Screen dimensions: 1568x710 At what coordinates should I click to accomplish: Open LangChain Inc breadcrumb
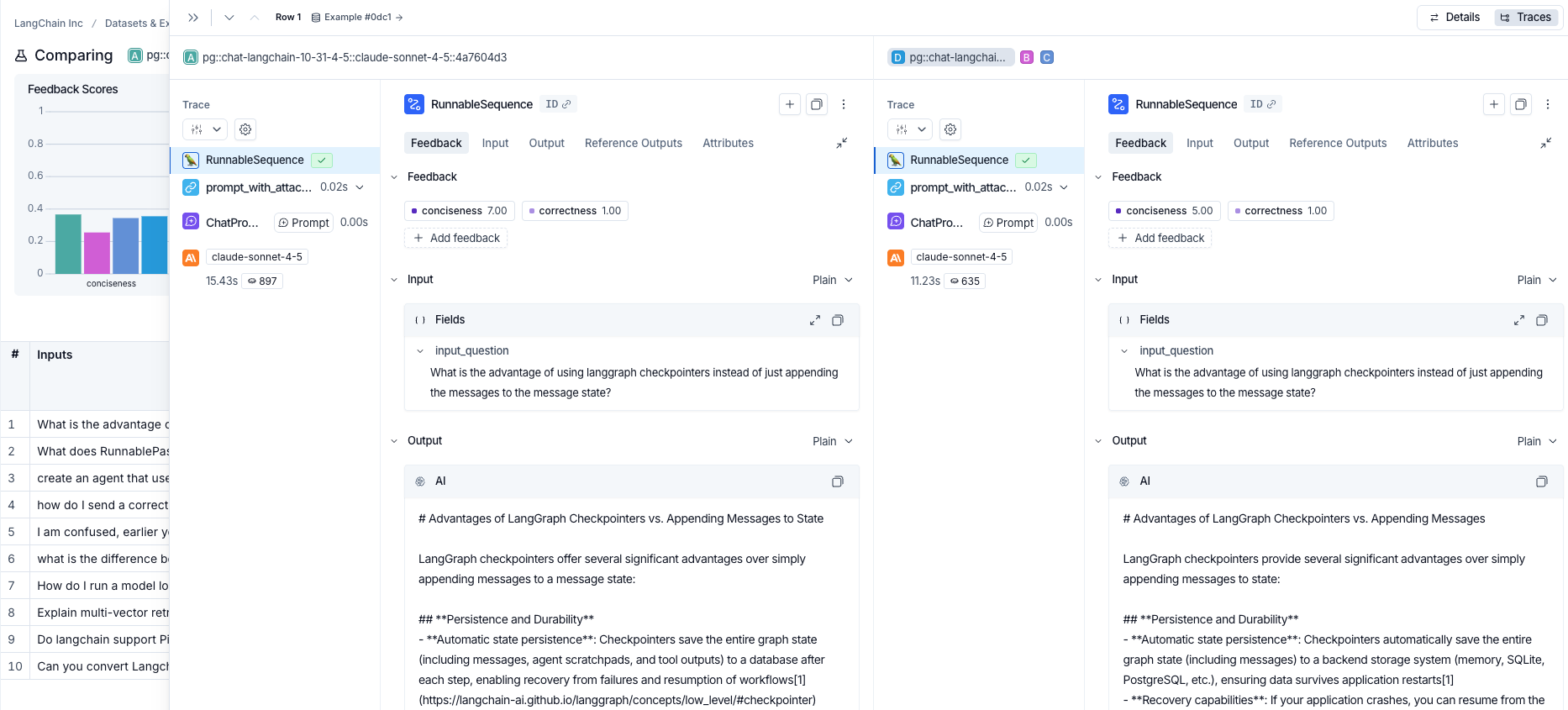(x=49, y=24)
